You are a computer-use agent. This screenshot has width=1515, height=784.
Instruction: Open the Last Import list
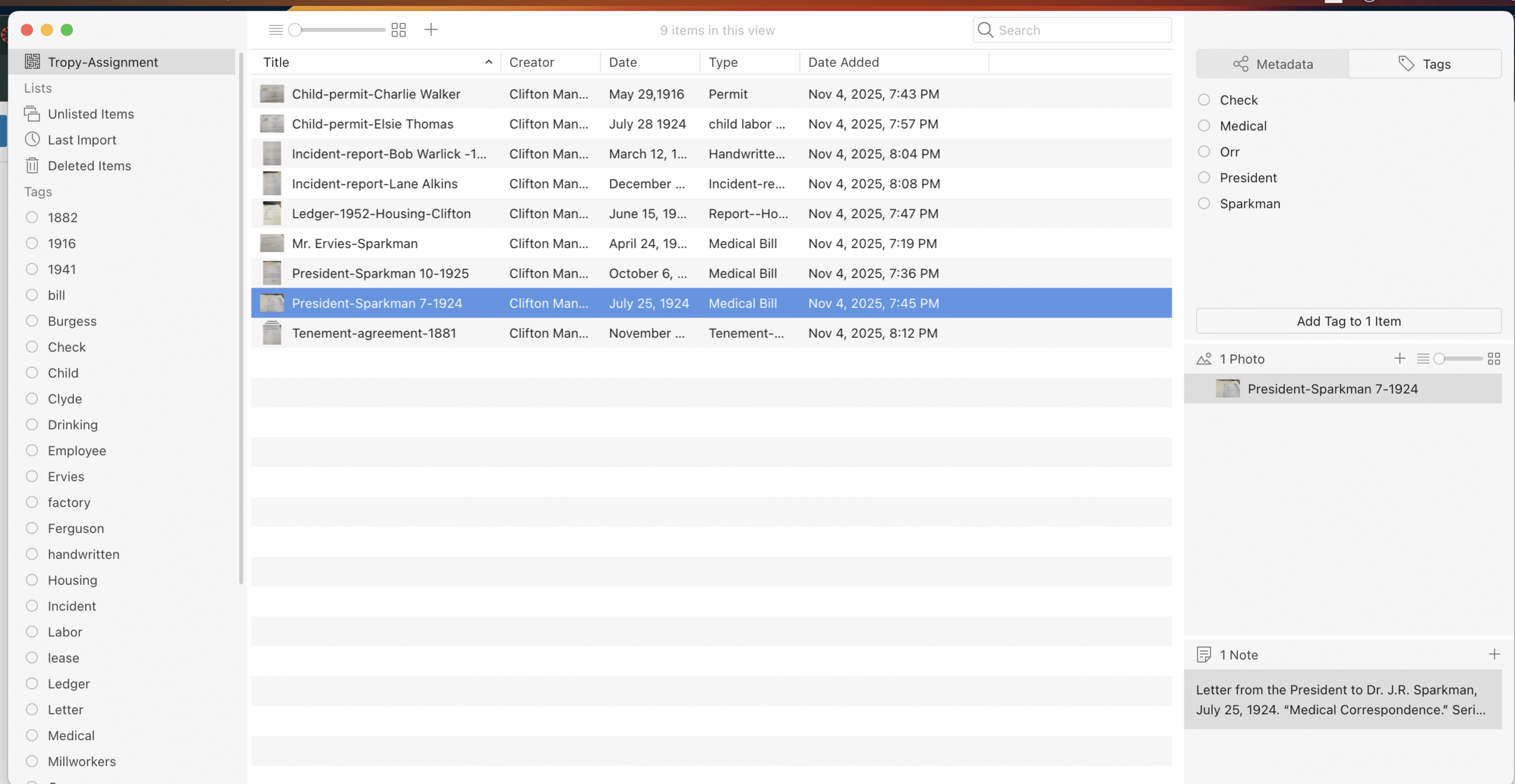coord(82,140)
